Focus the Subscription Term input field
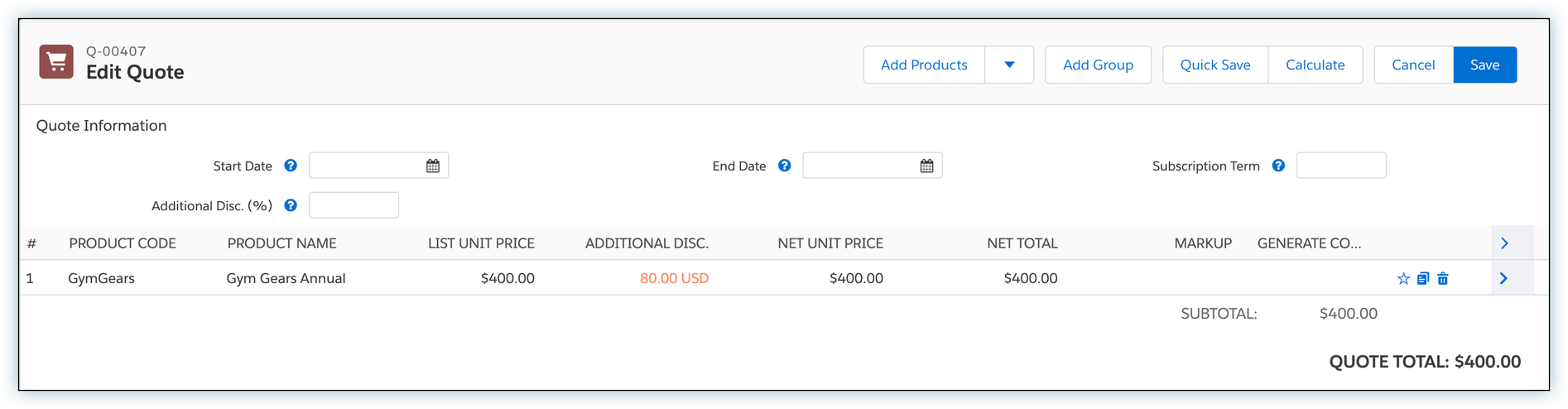This screenshot has width=1568, height=409. click(x=1340, y=166)
